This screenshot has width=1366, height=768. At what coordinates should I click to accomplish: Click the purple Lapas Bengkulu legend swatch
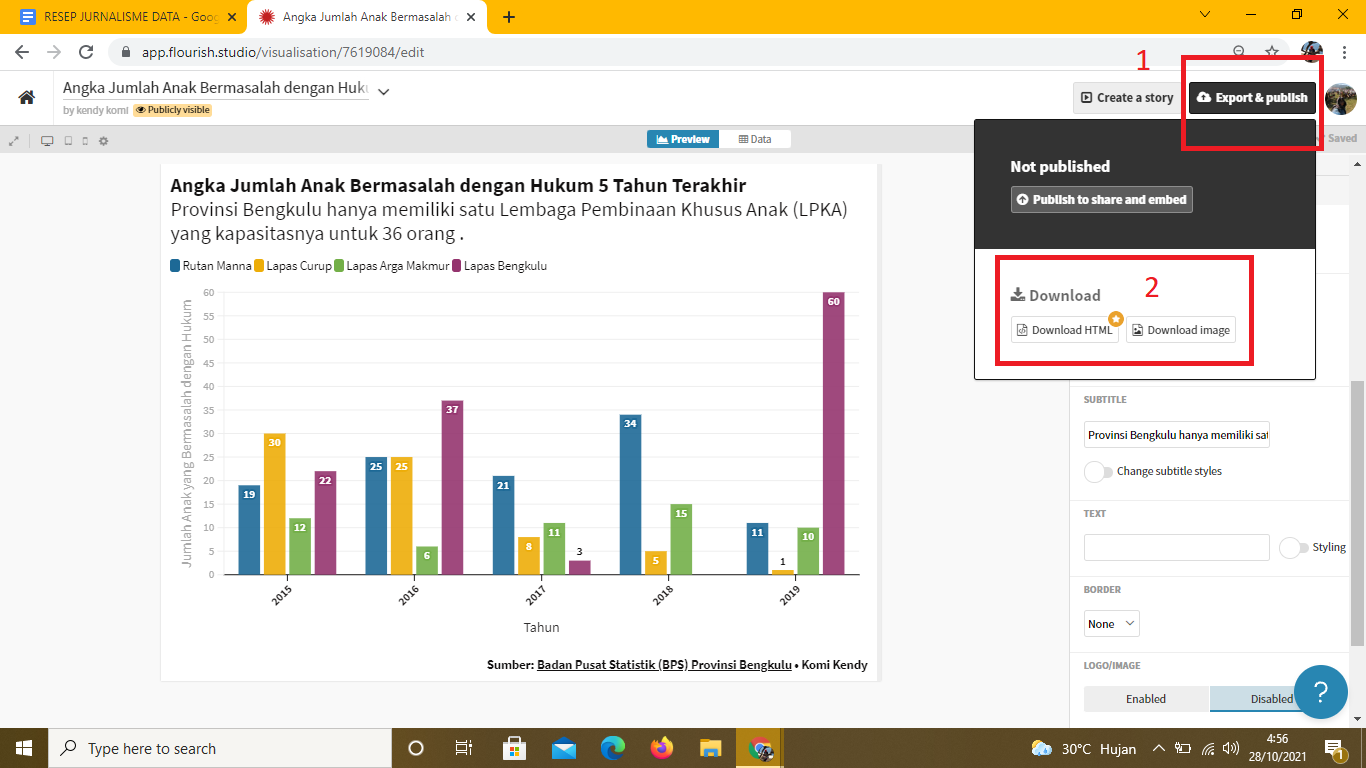pyautogui.click(x=457, y=266)
